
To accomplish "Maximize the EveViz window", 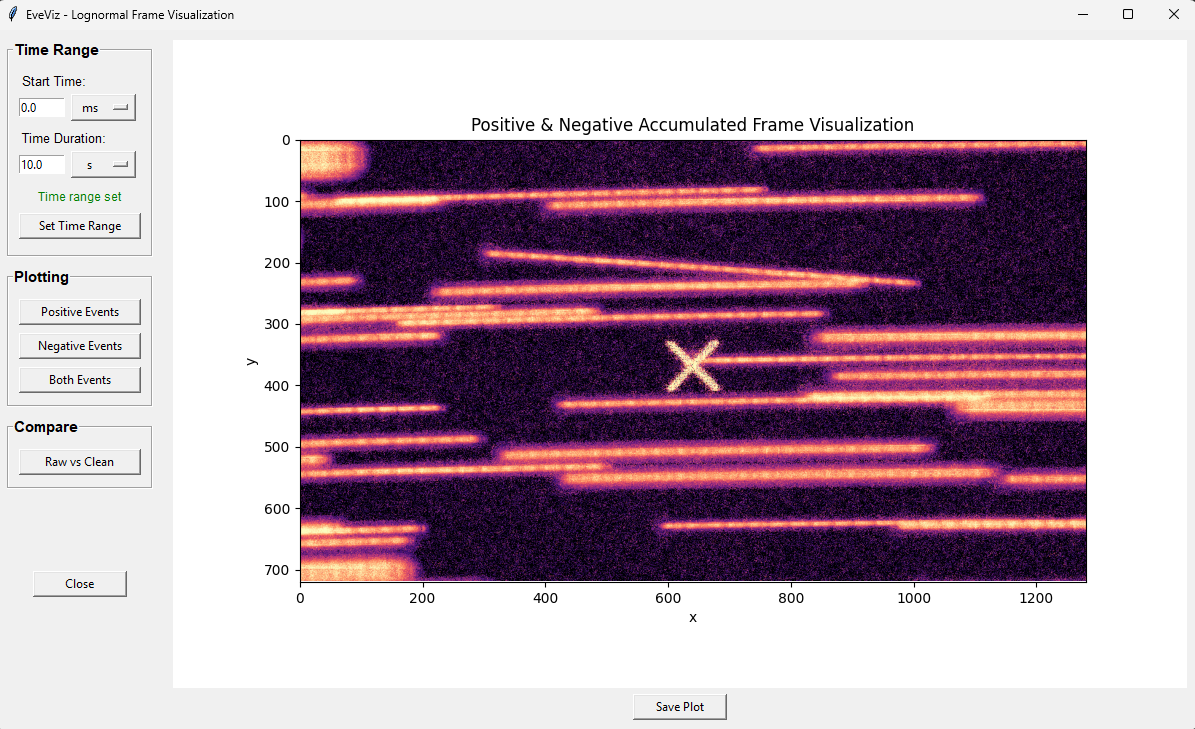I will pyautogui.click(x=1127, y=14).
